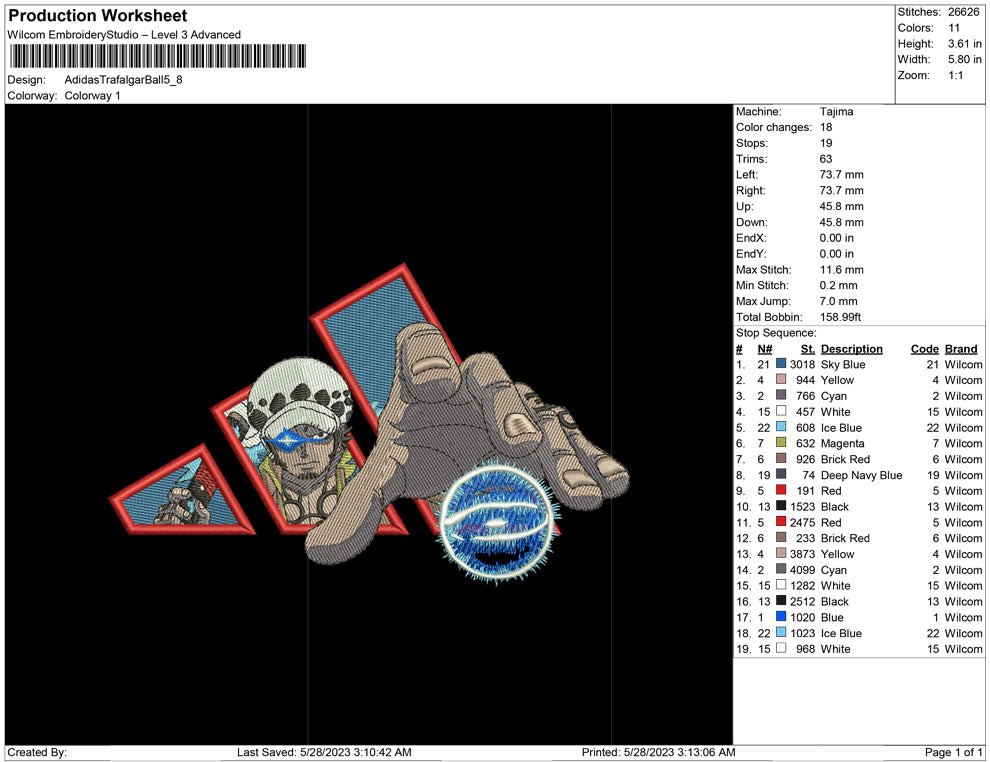This screenshot has width=990, height=762.
Task: Click the Code column header
Action: [x=924, y=349]
